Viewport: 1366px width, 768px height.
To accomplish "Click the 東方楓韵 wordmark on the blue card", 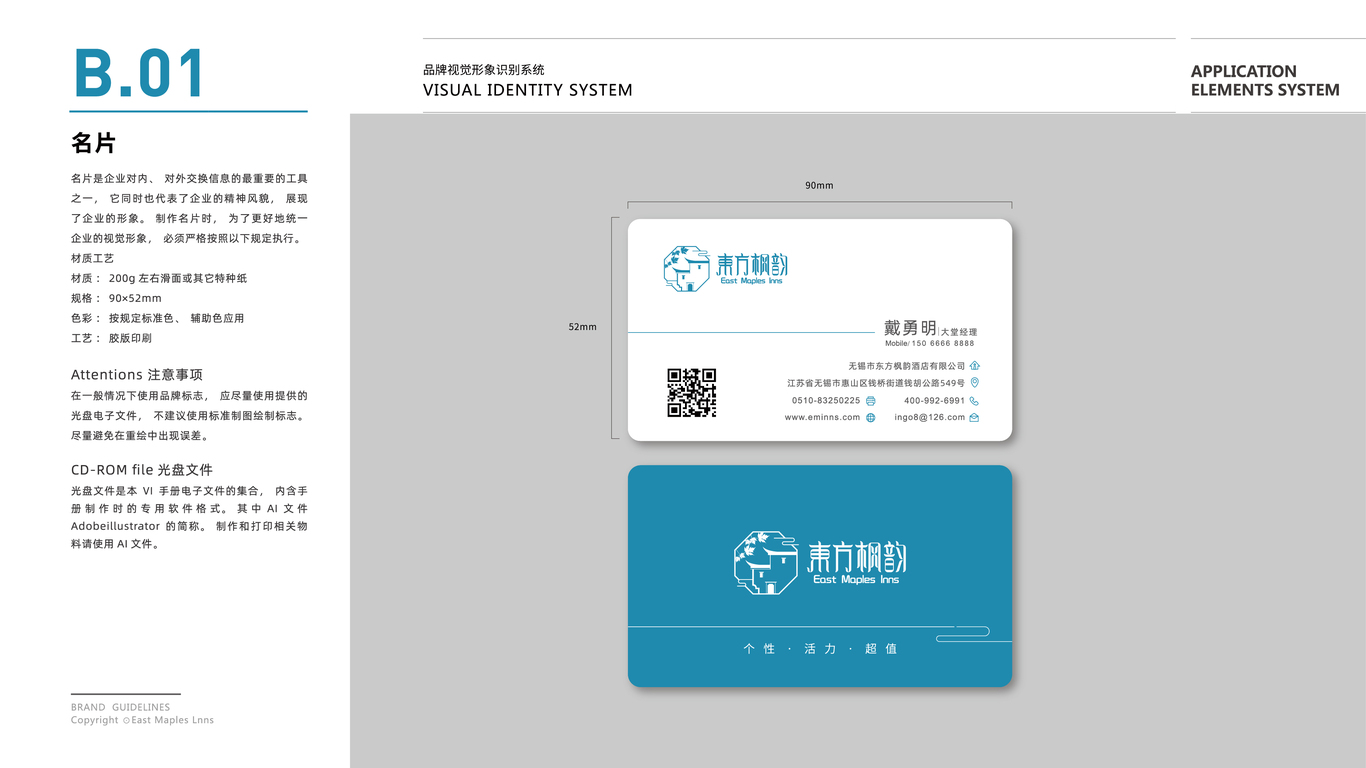I will click(857, 556).
